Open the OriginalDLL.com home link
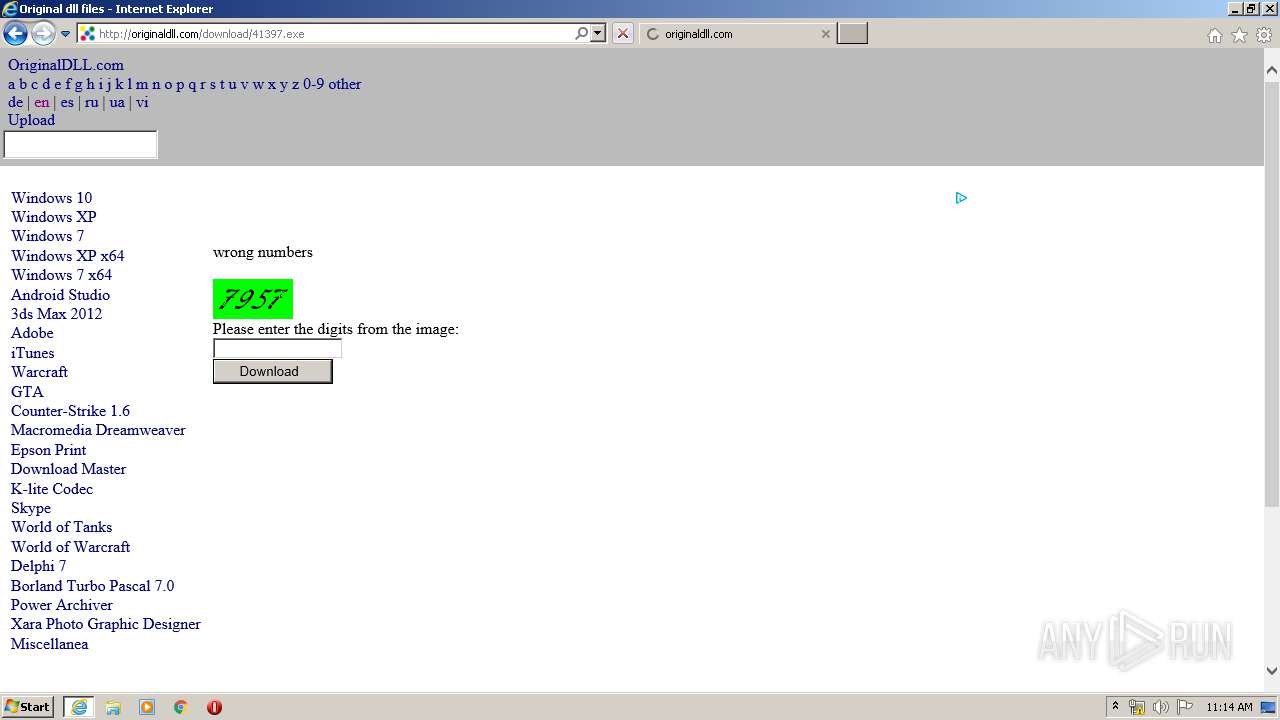 [66, 65]
